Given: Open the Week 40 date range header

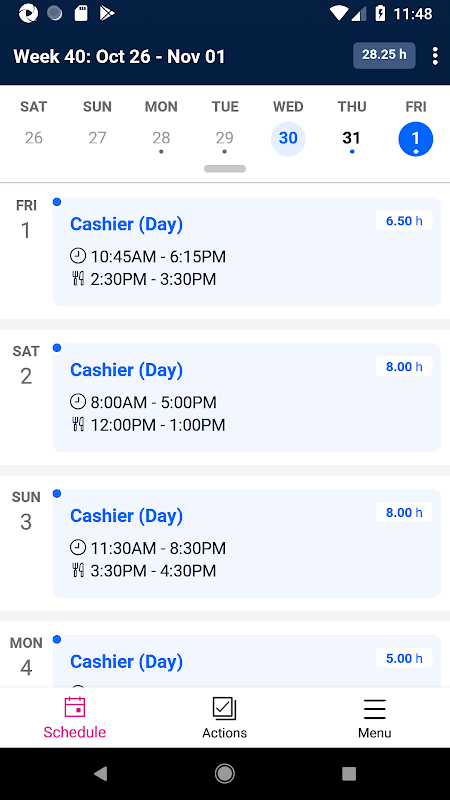Looking at the screenshot, I should click(119, 56).
